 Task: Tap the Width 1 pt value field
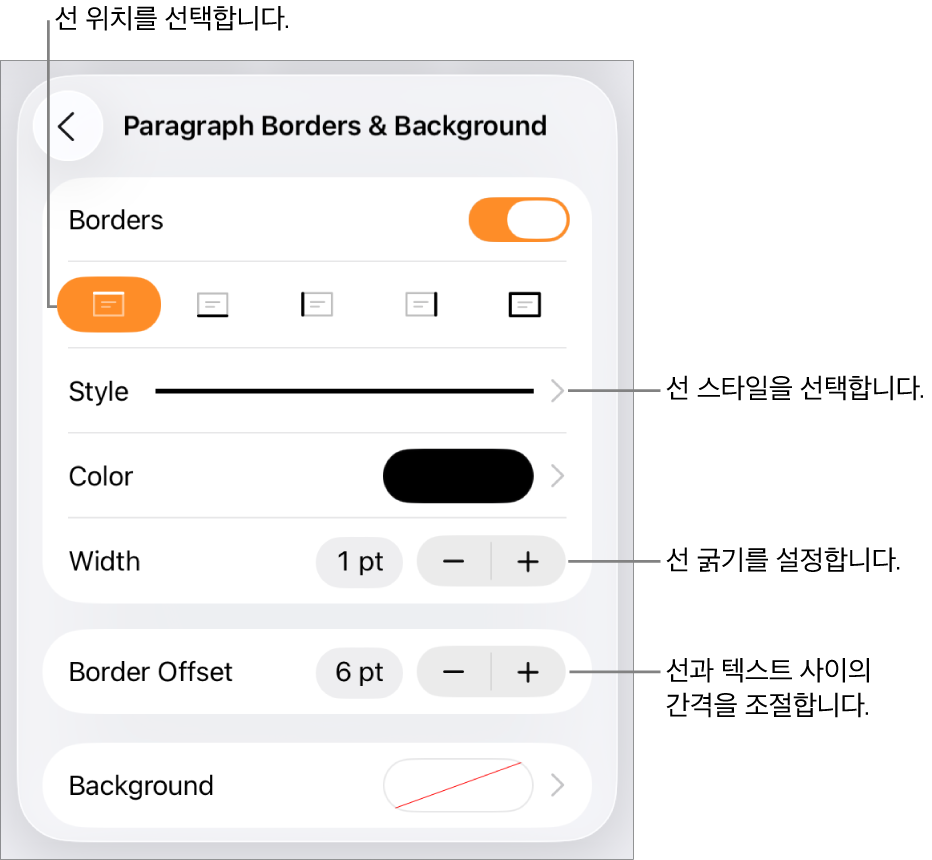[360, 562]
